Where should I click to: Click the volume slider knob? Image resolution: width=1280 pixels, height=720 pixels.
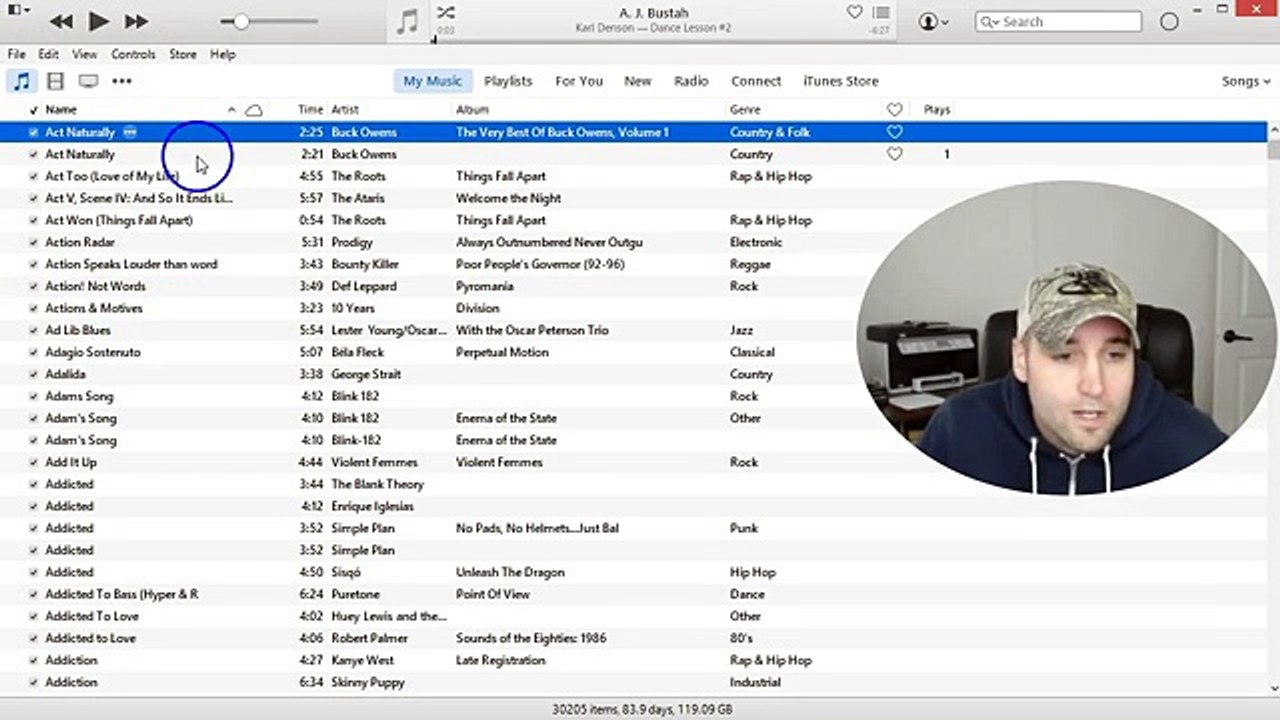[240, 21]
